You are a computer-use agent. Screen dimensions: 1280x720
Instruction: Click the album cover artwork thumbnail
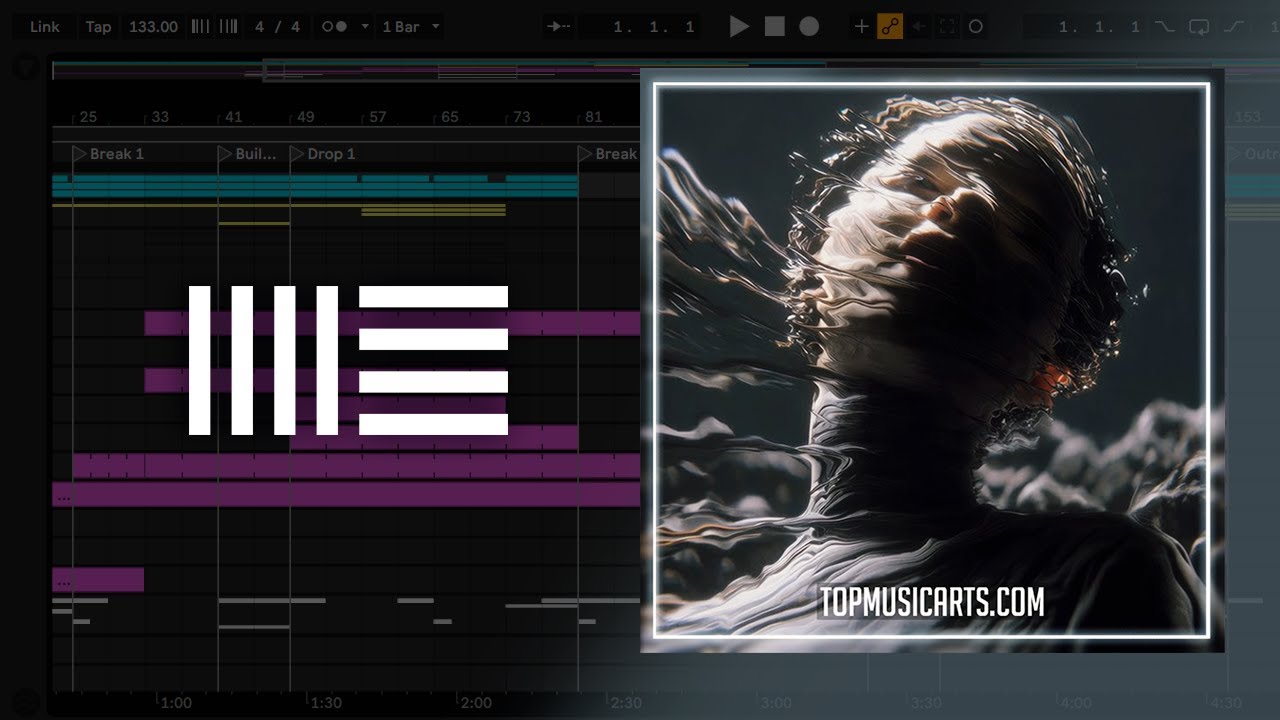(x=932, y=360)
